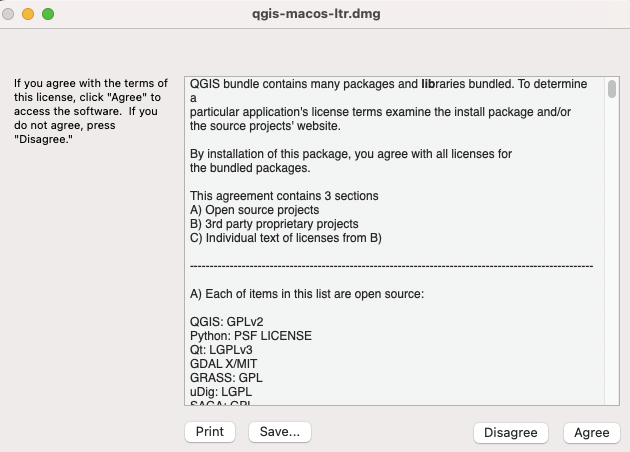This screenshot has width=630, height=452.
Task: Click the 'QGIS: GPLv2' license line
Action: (x=227, y=322)
